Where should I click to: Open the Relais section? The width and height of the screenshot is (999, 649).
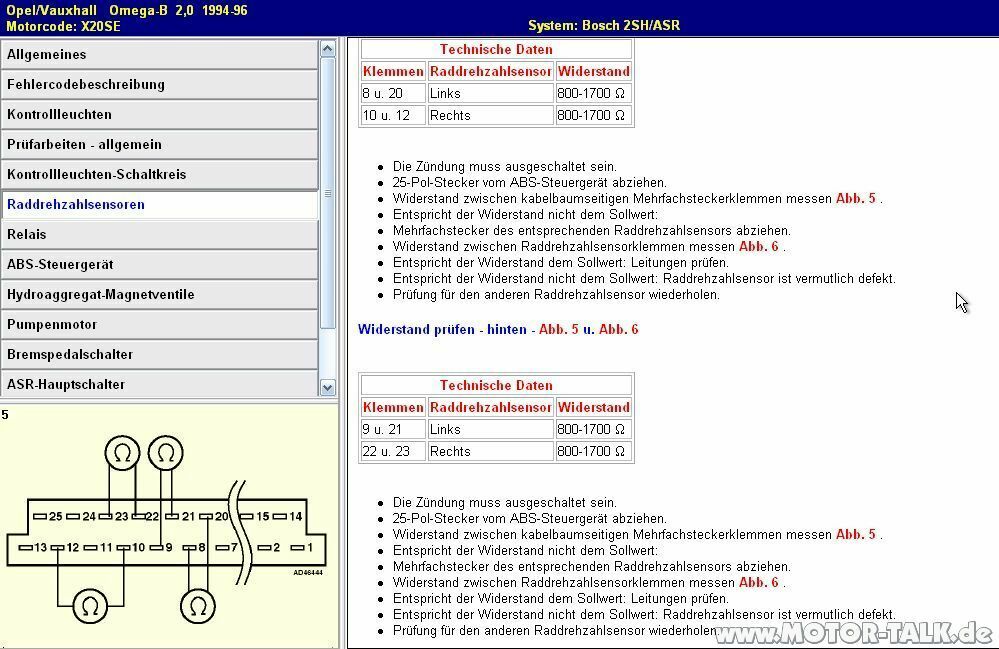click(159, 234)
